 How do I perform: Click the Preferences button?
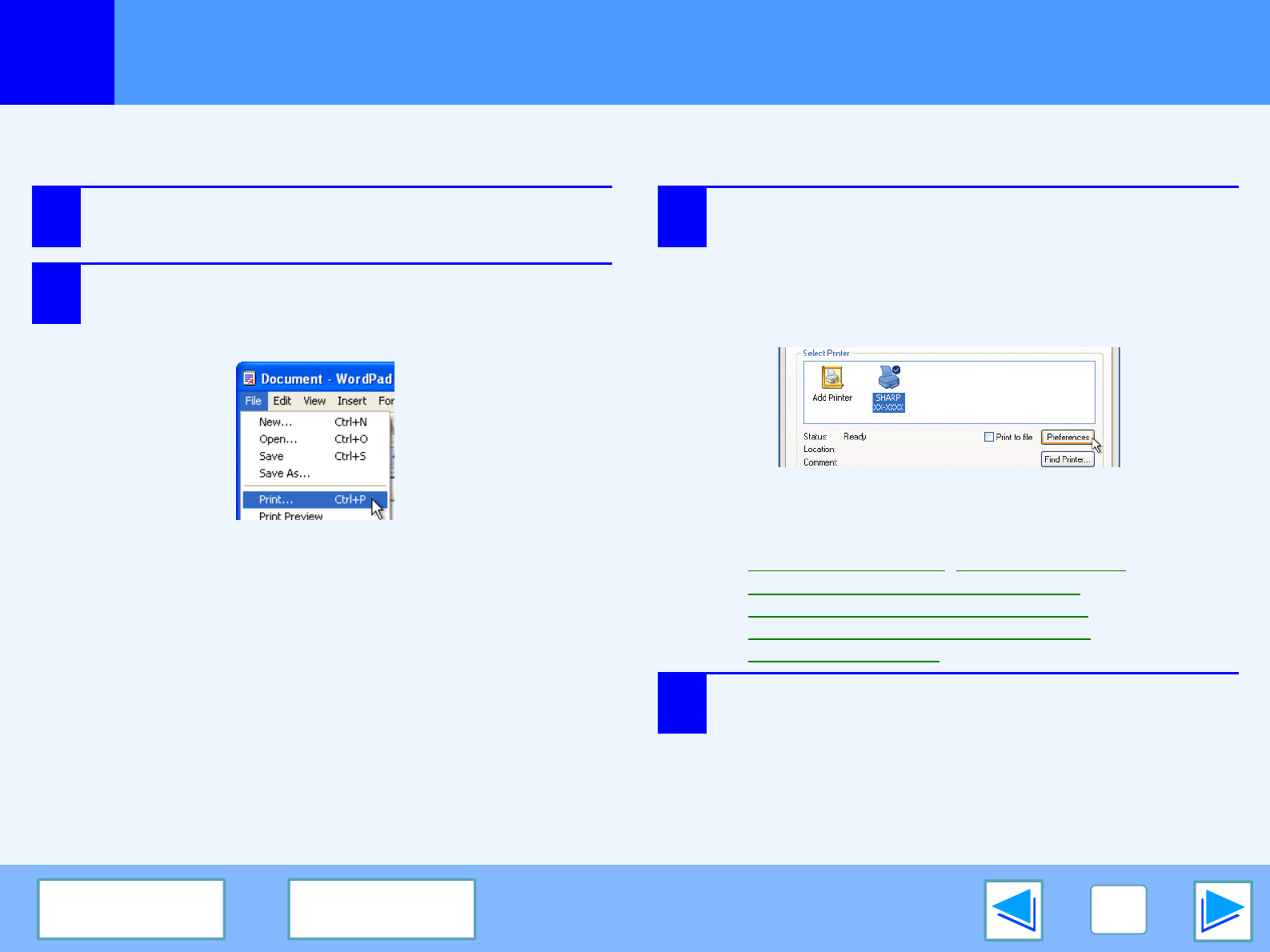coord(1068,437)
